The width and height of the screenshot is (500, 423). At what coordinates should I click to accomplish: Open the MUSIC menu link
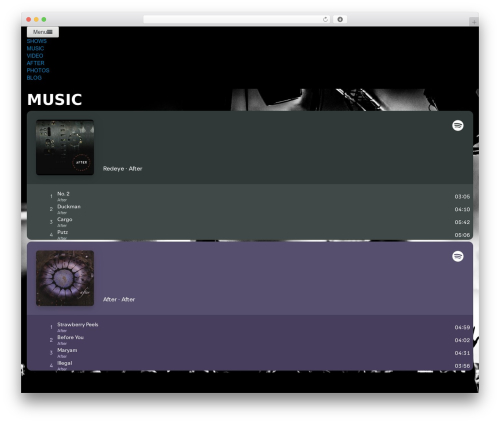click(35, 48)
